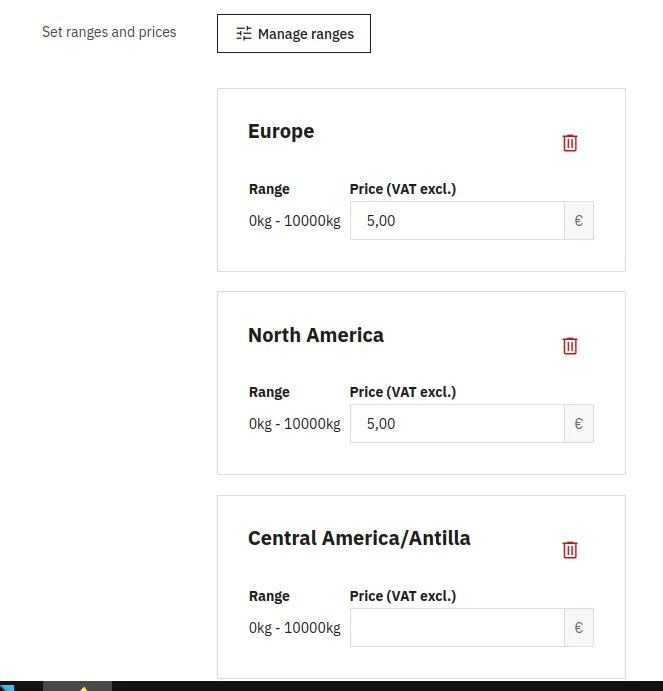
Task: Select the Europe zone heading
Action: click(281, 131)
